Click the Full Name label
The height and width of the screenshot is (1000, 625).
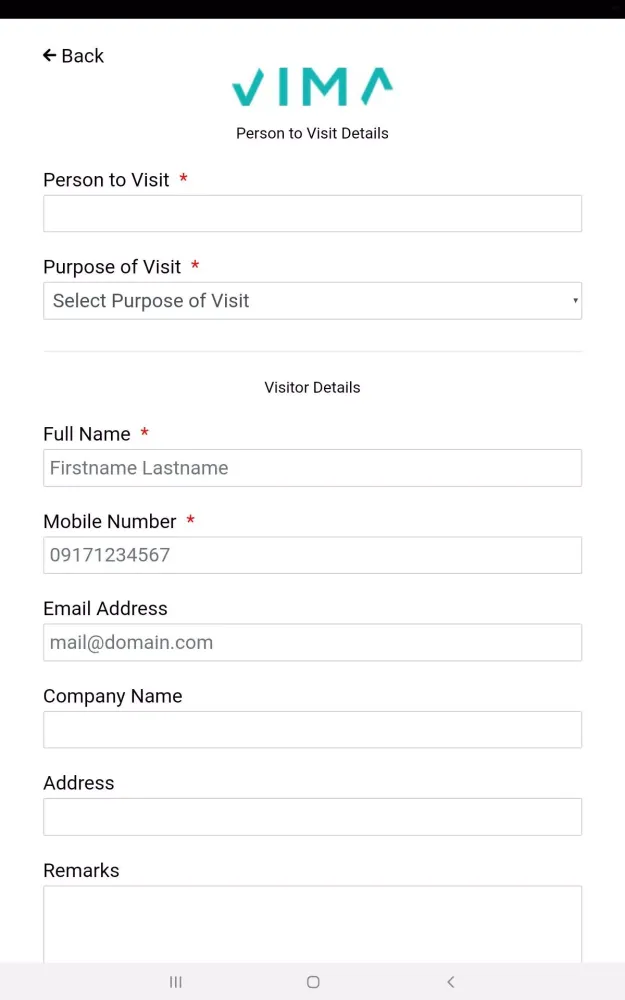[87, 434]
